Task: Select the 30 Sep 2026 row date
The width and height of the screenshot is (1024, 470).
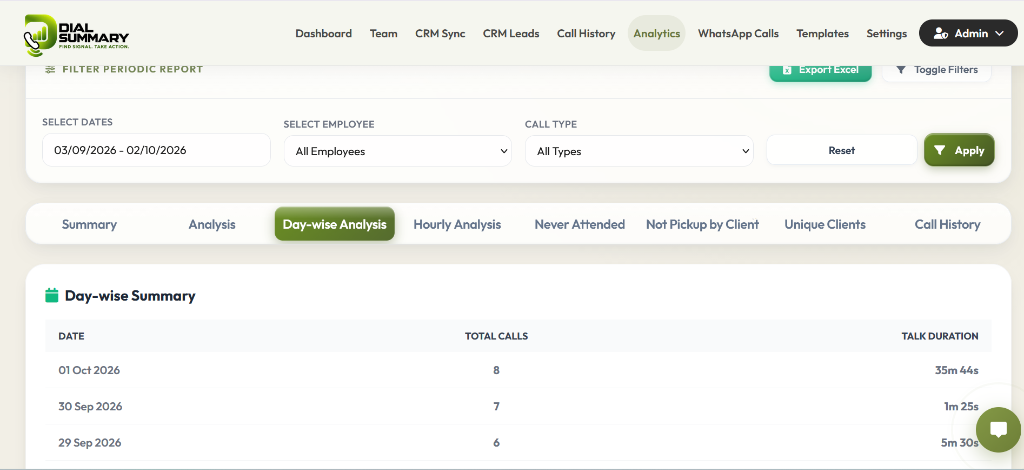Action: tap(90, 406)
